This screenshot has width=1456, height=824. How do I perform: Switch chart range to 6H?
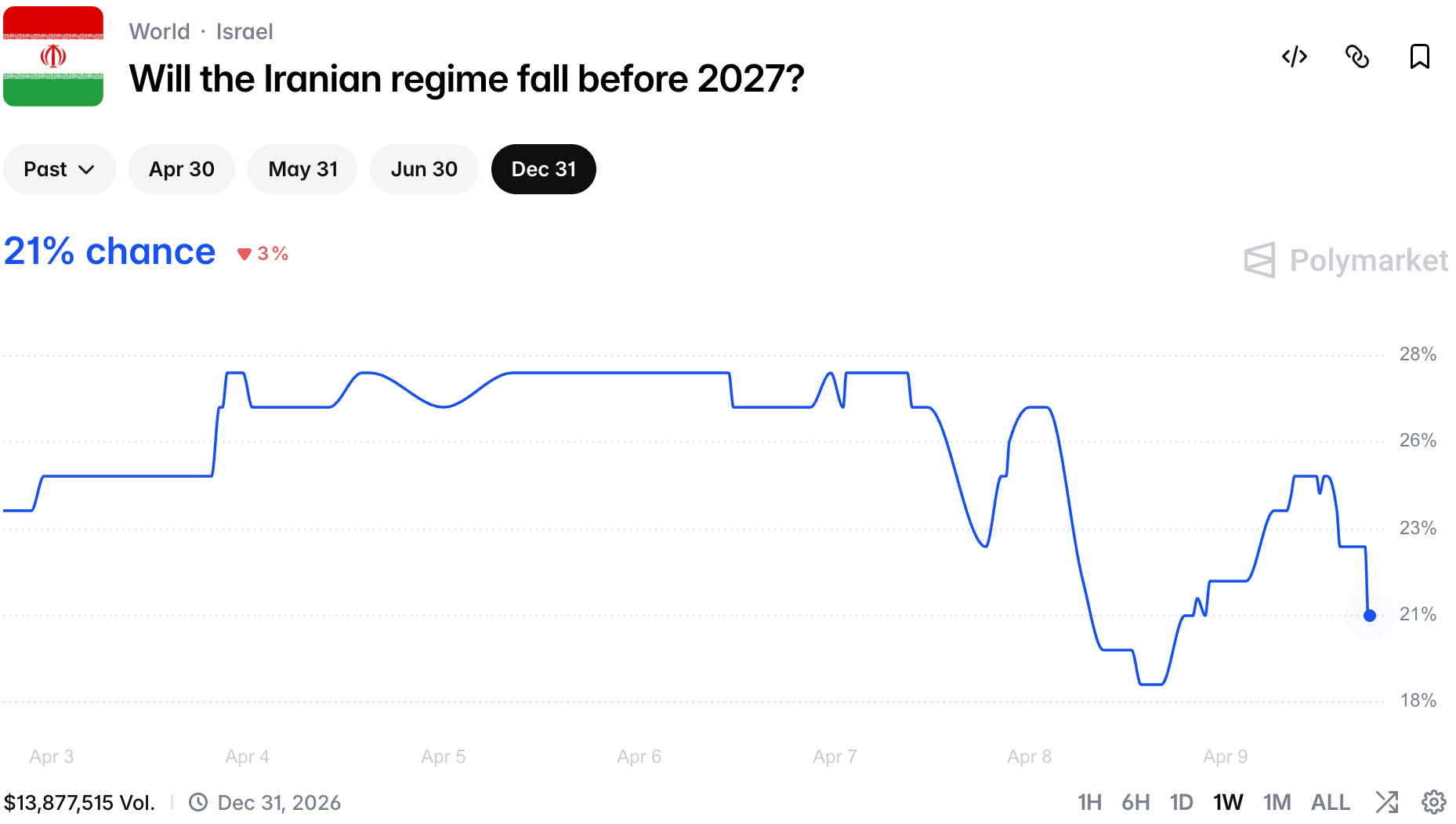pyautogui.click(x=1135, y=802)
